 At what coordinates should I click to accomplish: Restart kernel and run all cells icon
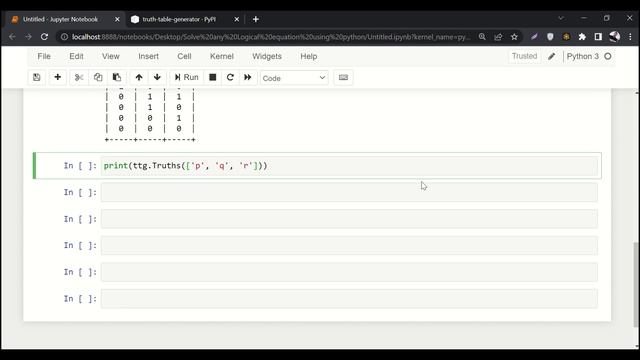248,78
